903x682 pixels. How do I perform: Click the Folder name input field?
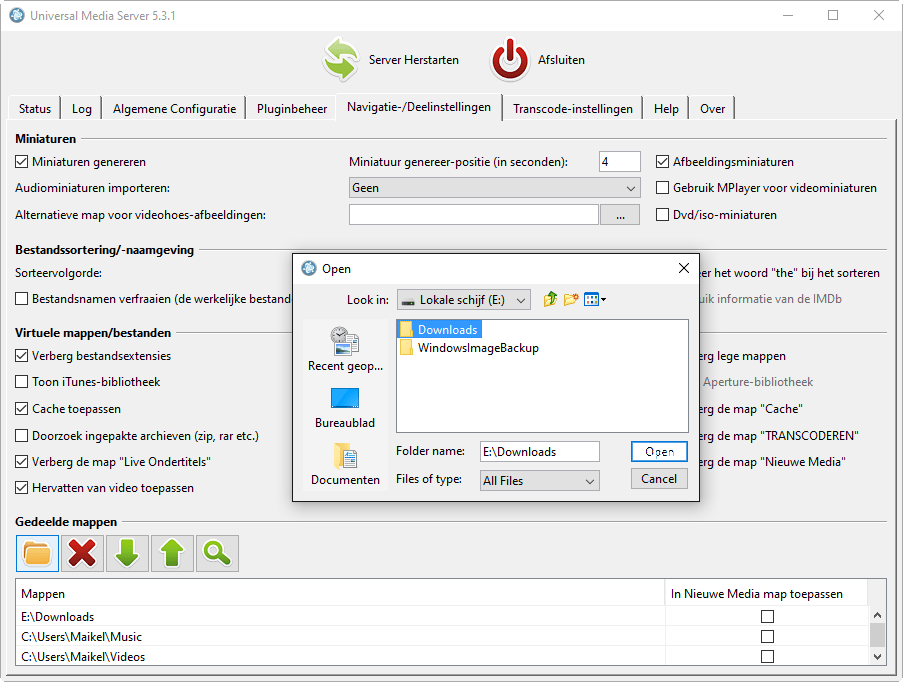[x=540, y=452]
